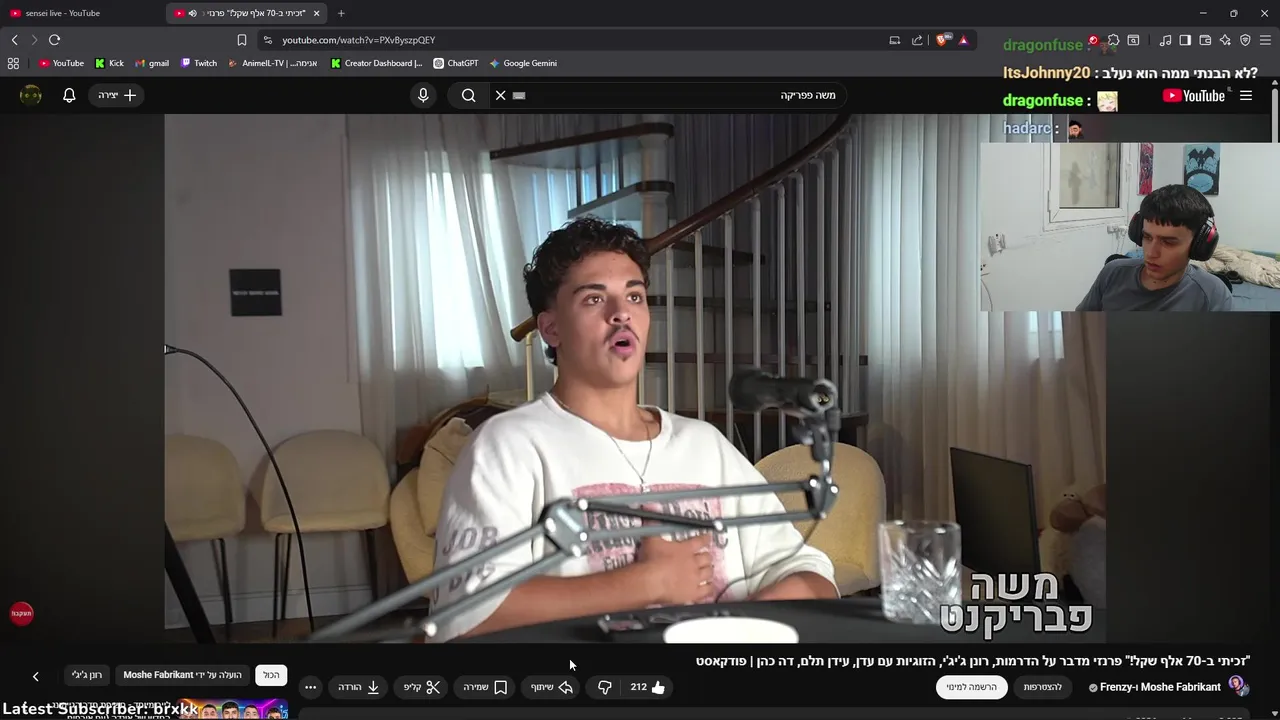Open the Creator Dashboard bookmark
Screen dimensions: 1280x720
pyautogui.click(x=377, y=63)
